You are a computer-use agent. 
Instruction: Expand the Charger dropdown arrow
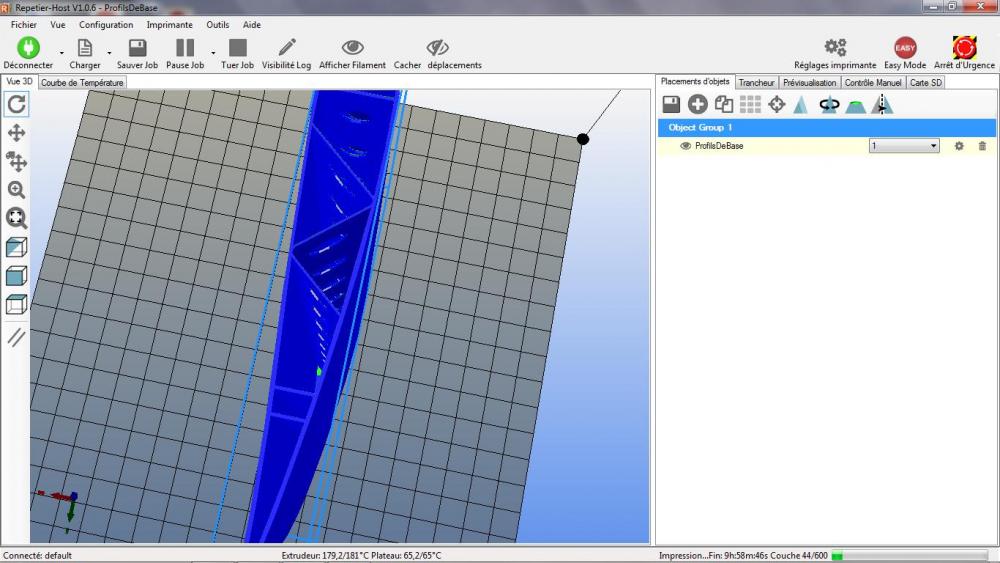point(109,52)
